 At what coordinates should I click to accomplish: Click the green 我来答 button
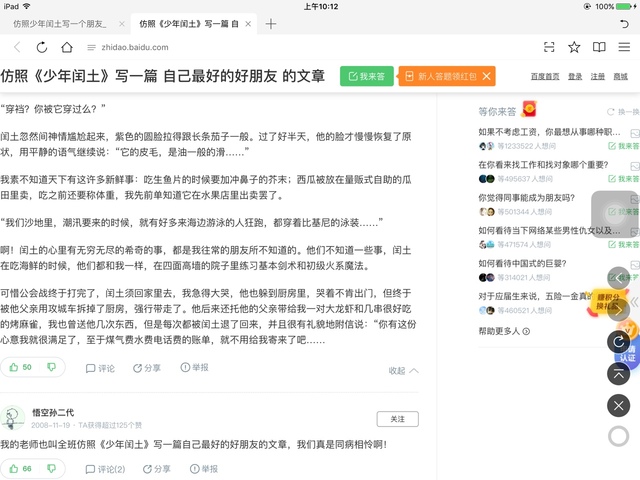click(367, 76)
